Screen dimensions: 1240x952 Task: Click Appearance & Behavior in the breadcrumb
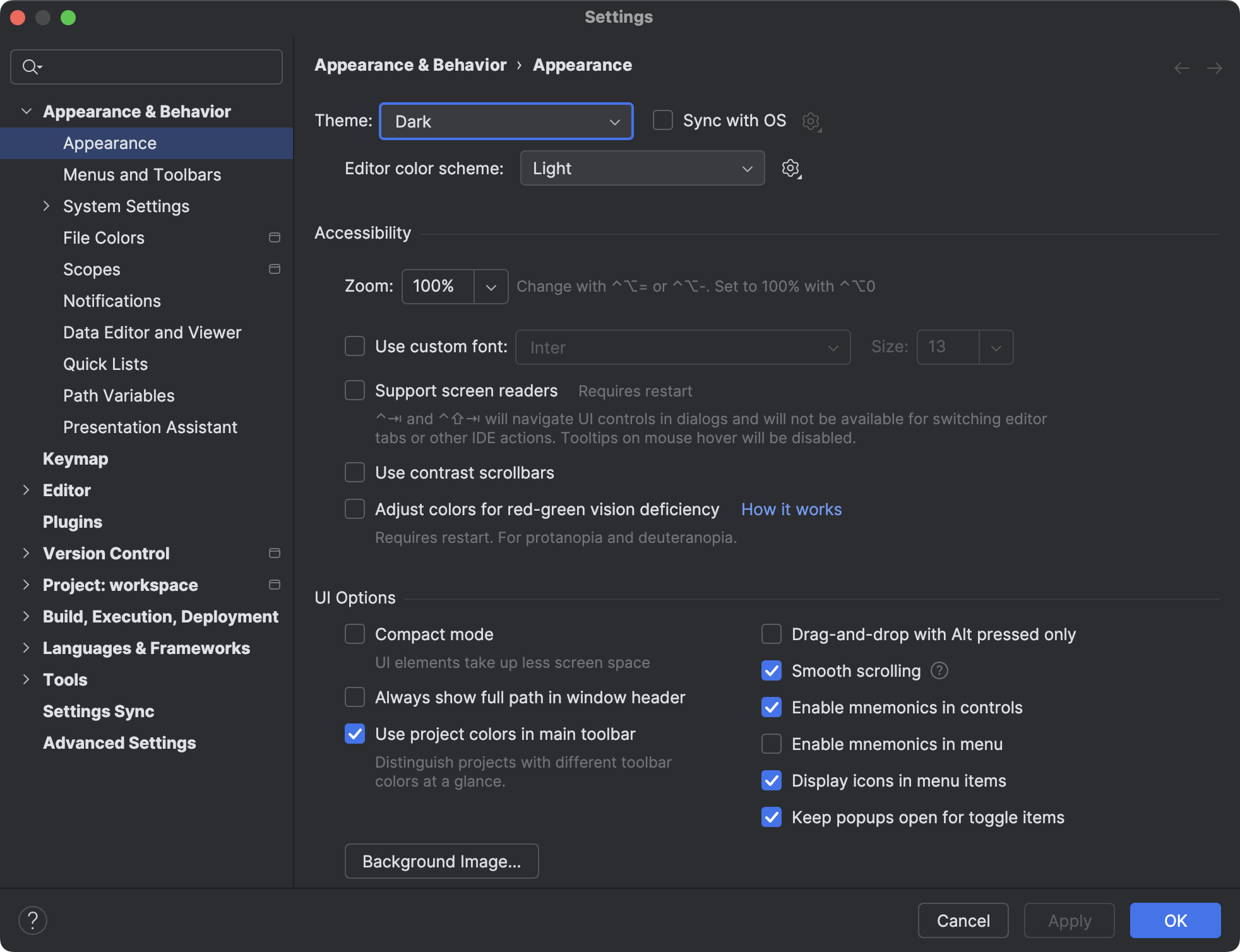point(410,65)
